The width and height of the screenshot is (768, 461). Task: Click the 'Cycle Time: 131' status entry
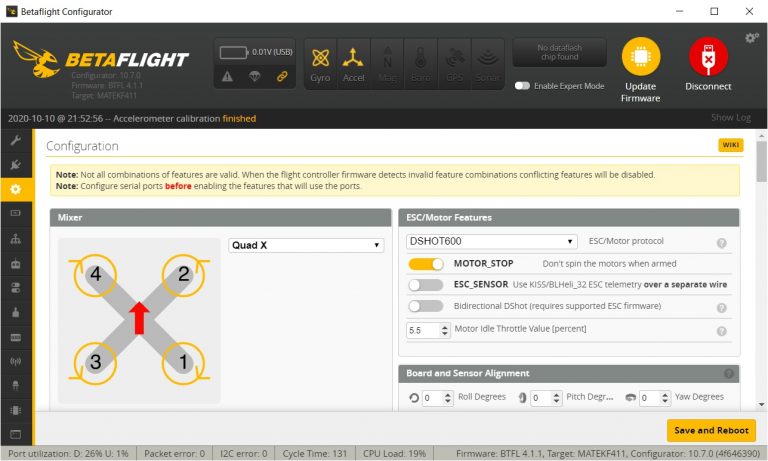click(315, 454)
